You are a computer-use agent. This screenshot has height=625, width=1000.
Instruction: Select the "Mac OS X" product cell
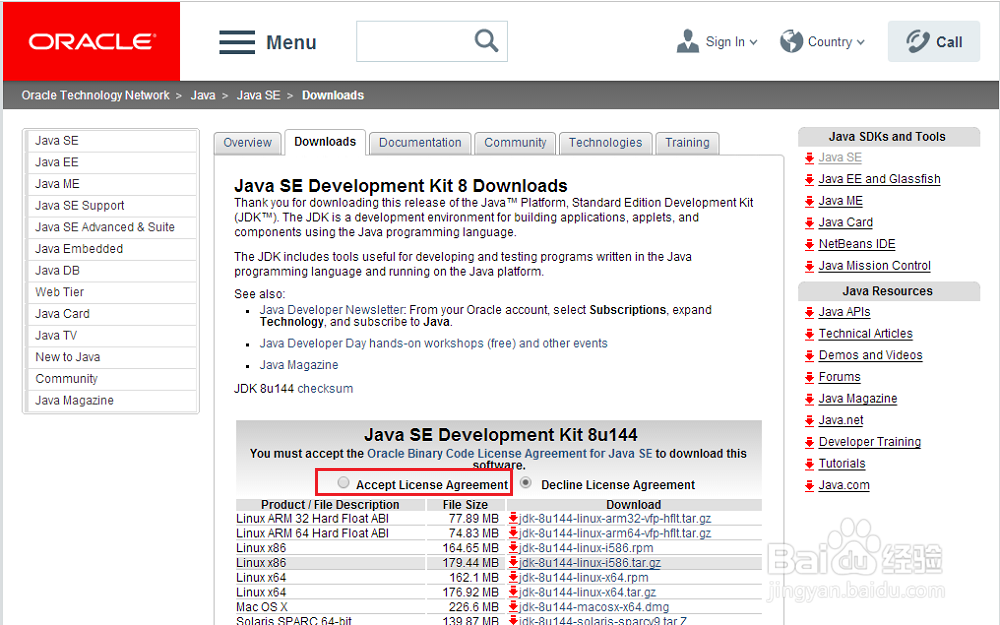tap(261, 607)
